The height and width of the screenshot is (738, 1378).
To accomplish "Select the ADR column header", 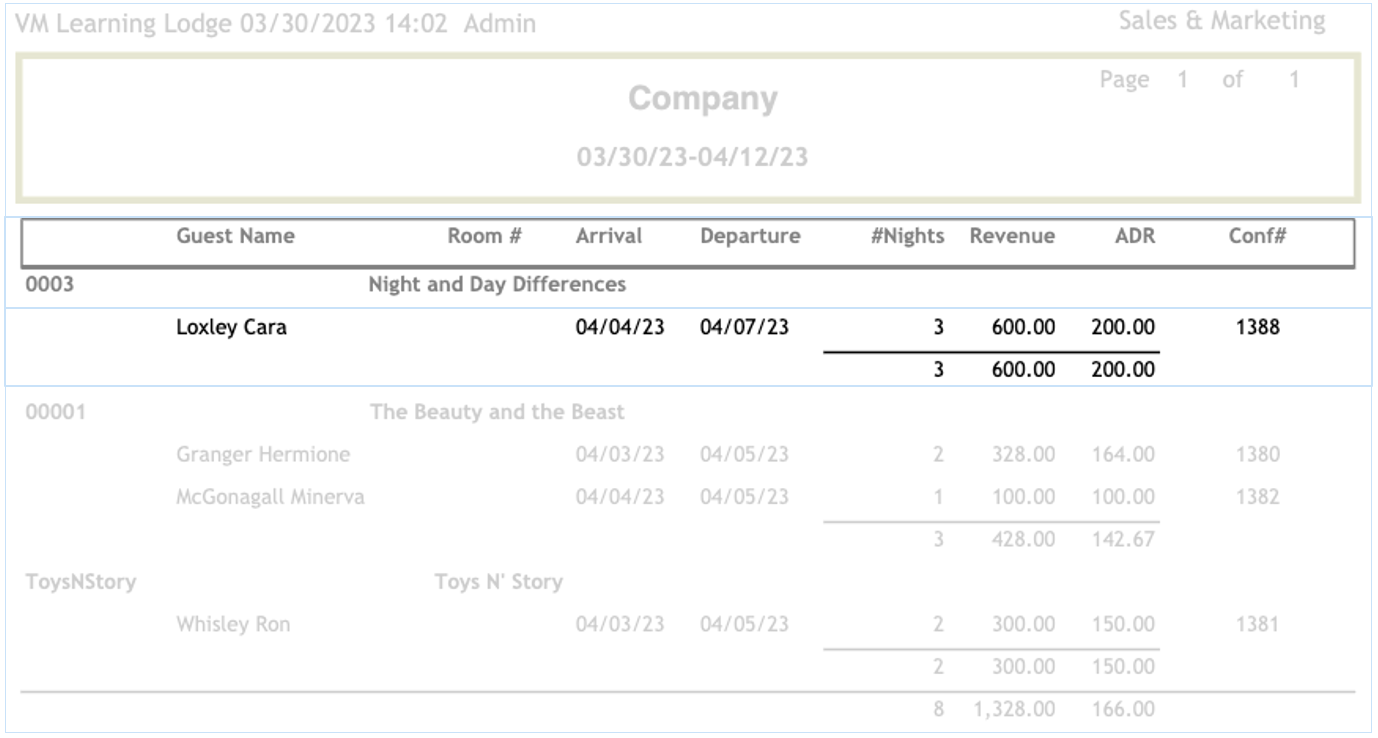I will tap(1135, 236).
